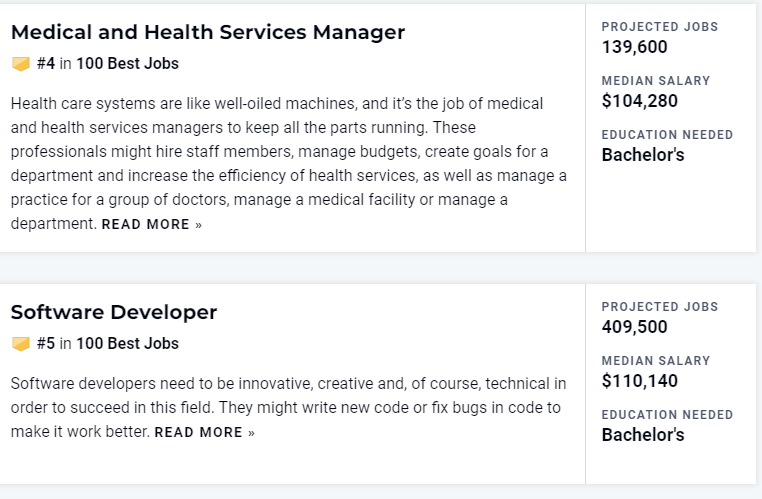This screenshot has height=499, width=762.
Task: Select the #5 ranking text
Action: coord(46,344)
